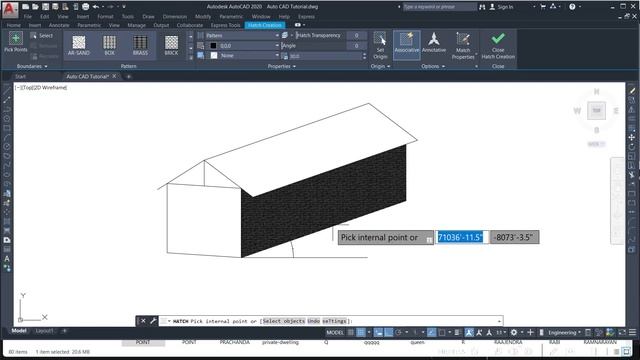The image size is (640, 360).
Task: Click the search keyword input box
Action: click(439, 7)
